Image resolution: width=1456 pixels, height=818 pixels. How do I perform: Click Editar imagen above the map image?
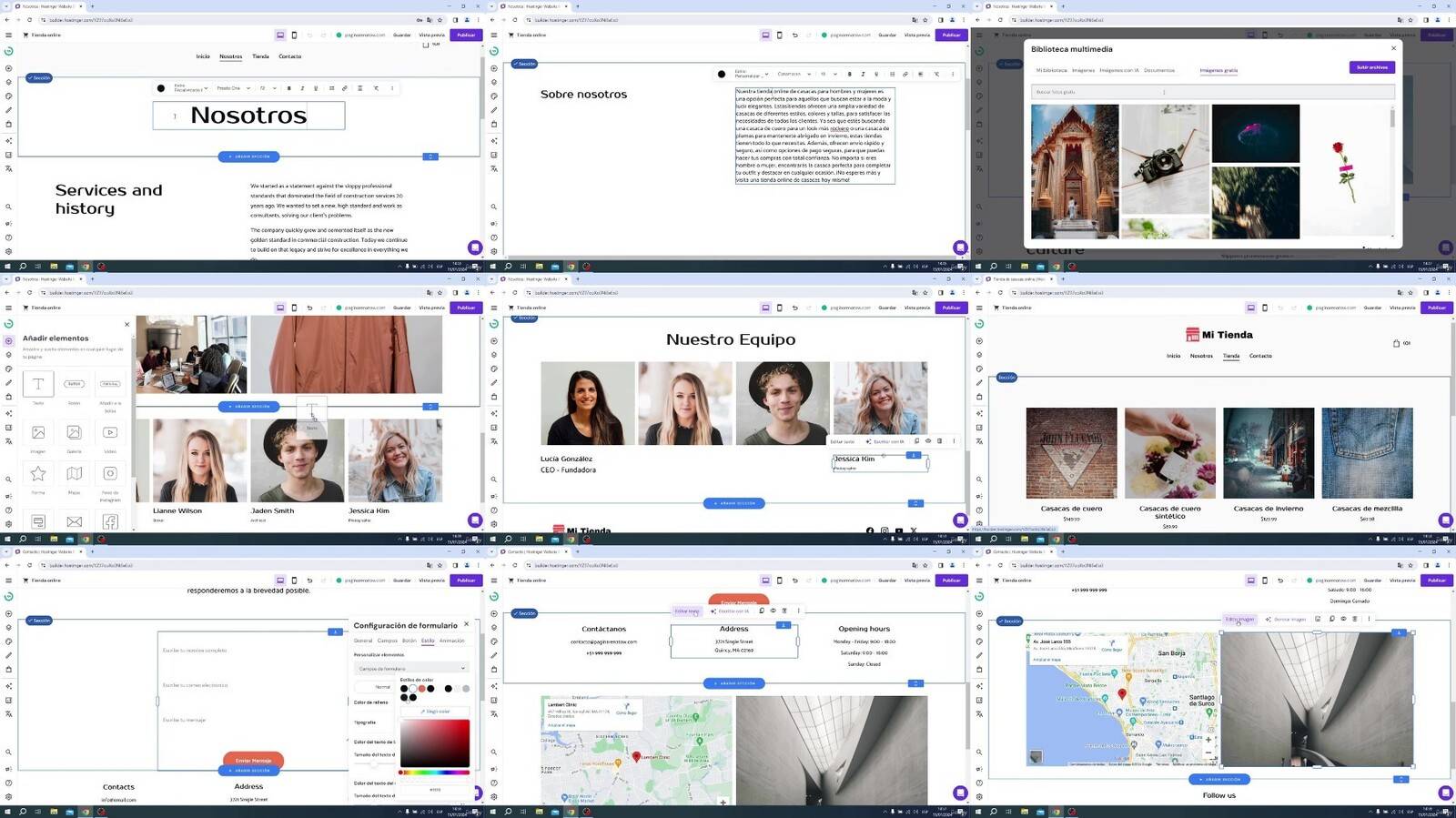tap(1239, 619)
